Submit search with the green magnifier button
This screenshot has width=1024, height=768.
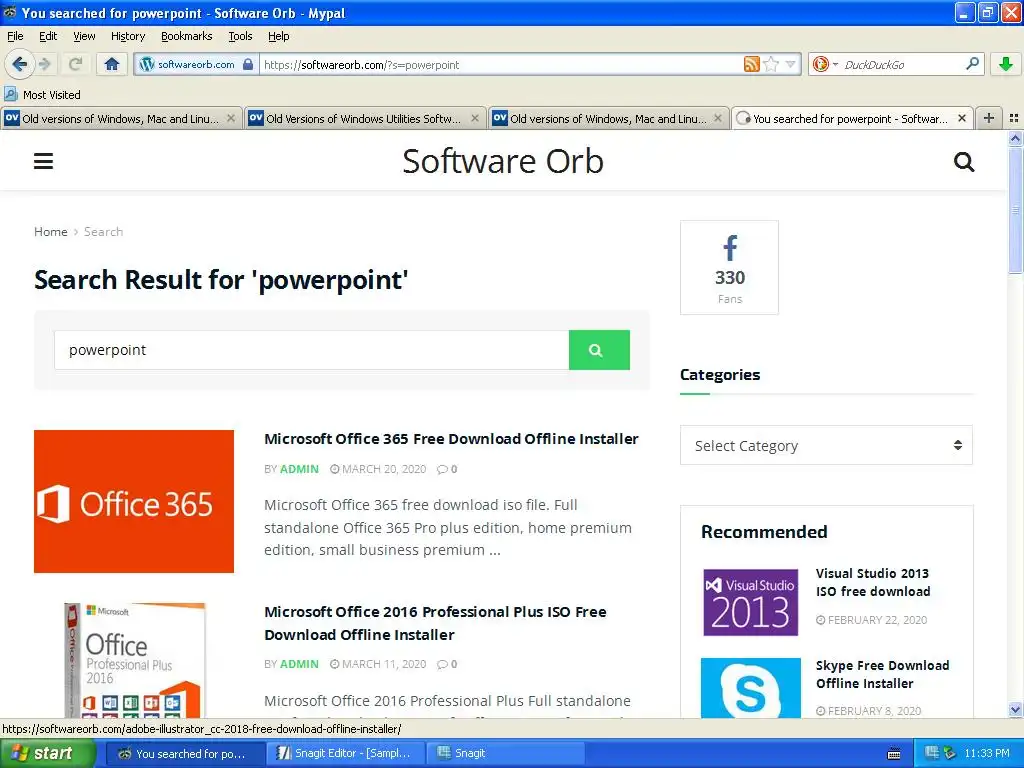pyautogui.click(x=599, y=350)
